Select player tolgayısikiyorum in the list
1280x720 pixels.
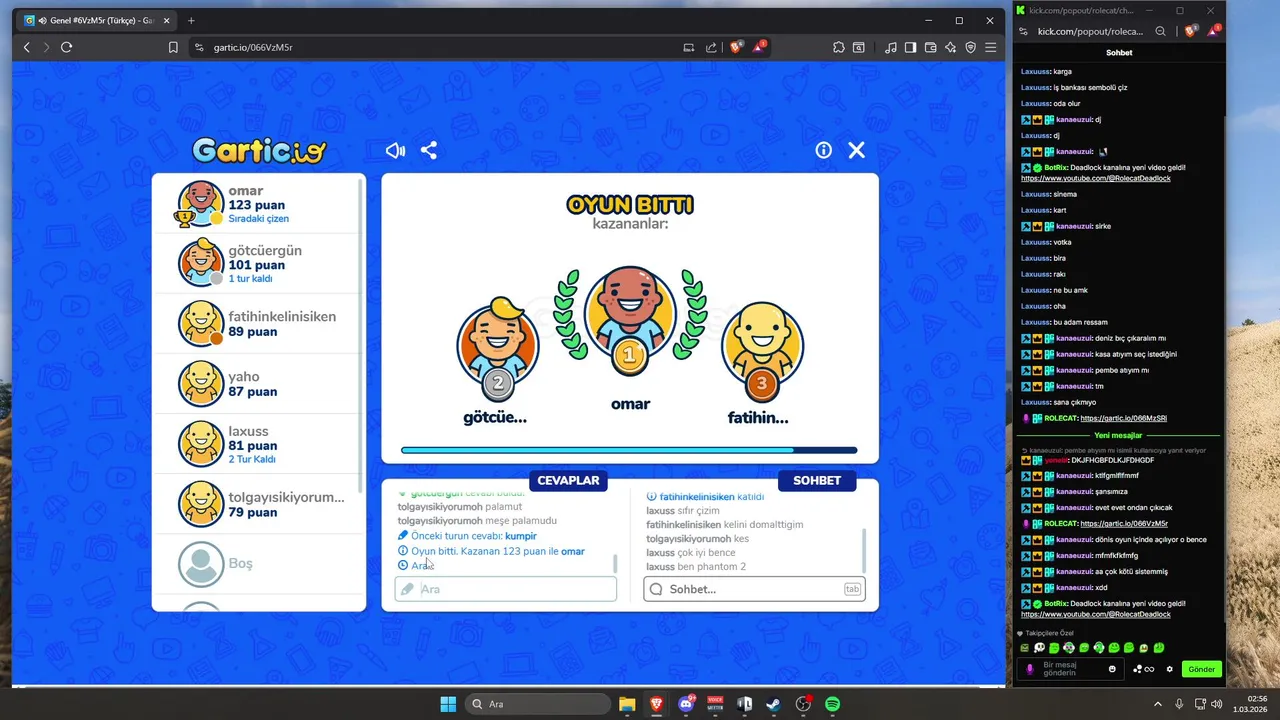(258, 504)
